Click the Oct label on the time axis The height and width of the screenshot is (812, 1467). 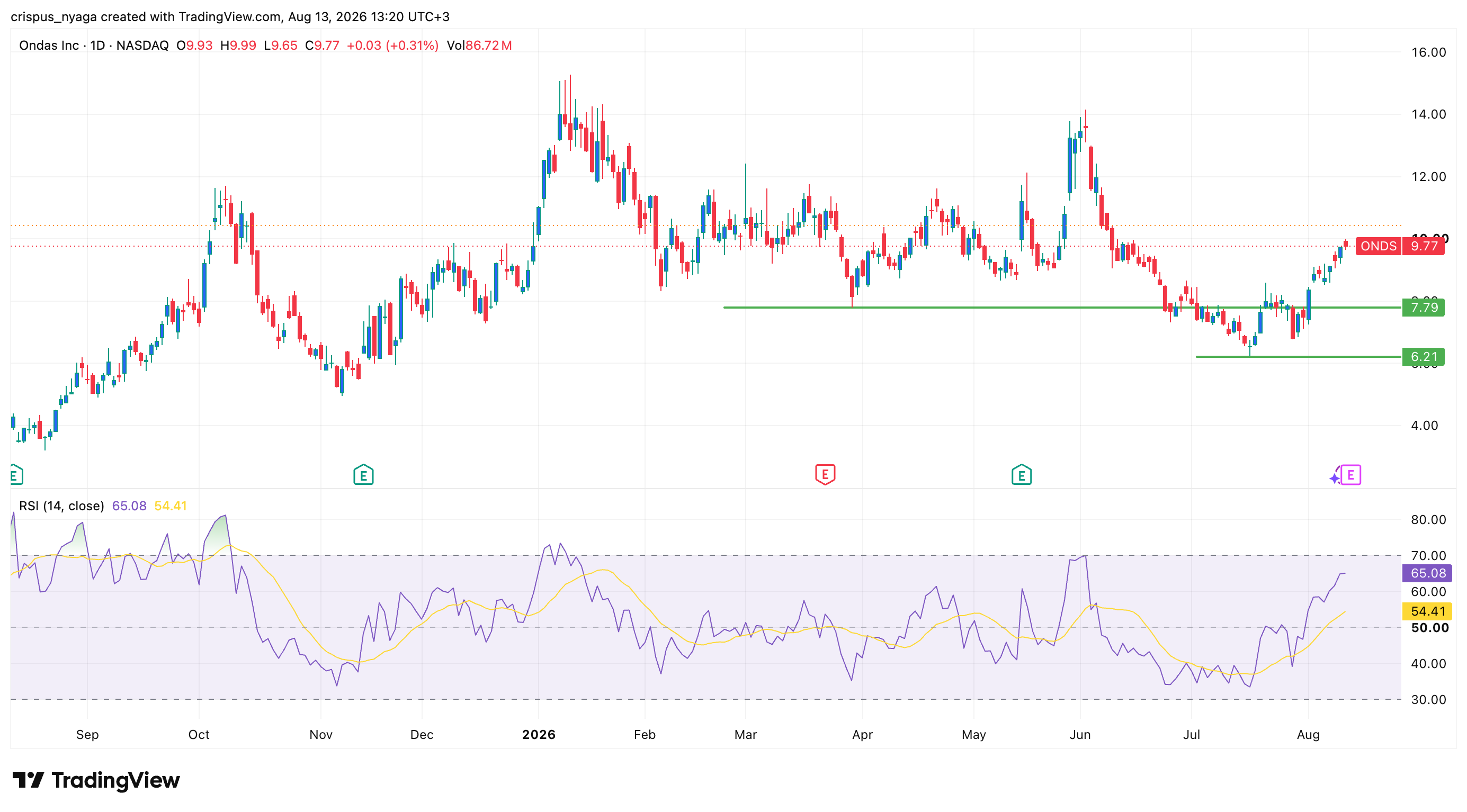pos(199,735)
